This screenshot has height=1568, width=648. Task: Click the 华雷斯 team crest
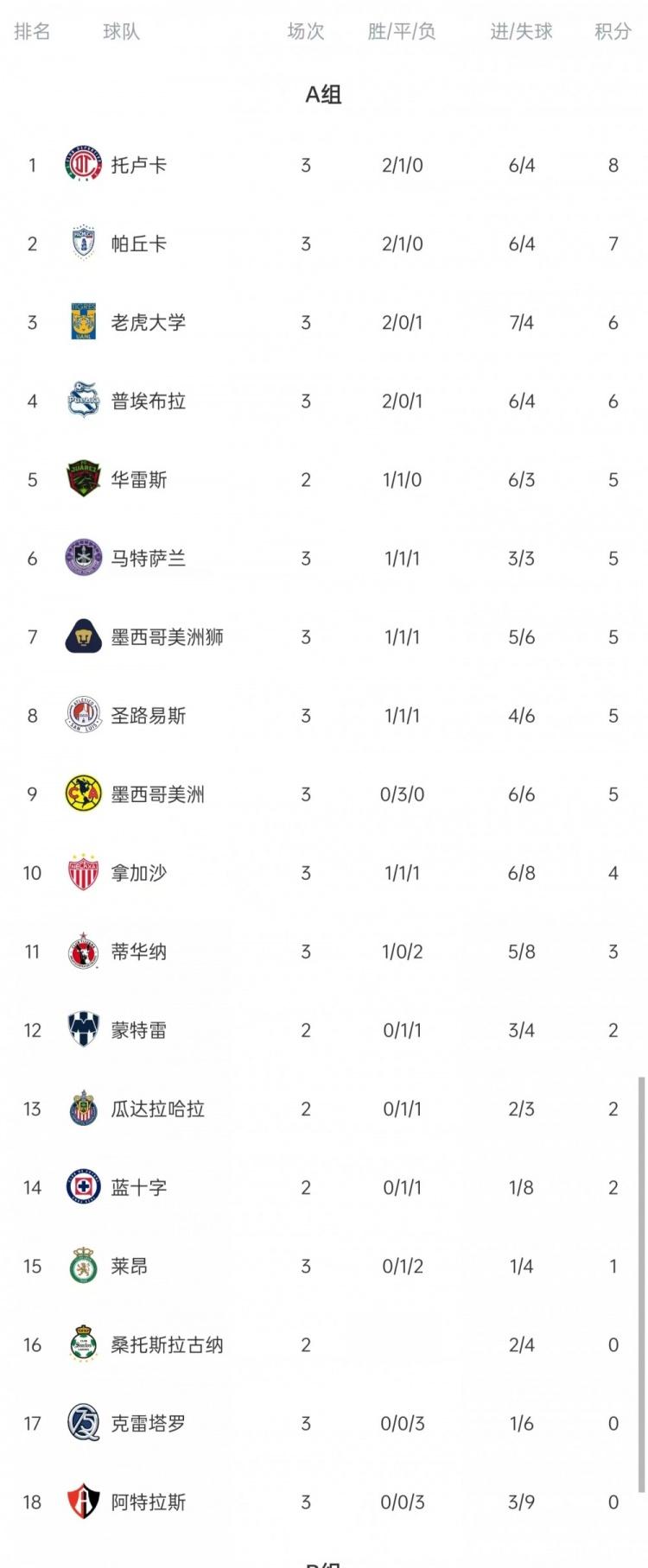click(x=84, y=479)
